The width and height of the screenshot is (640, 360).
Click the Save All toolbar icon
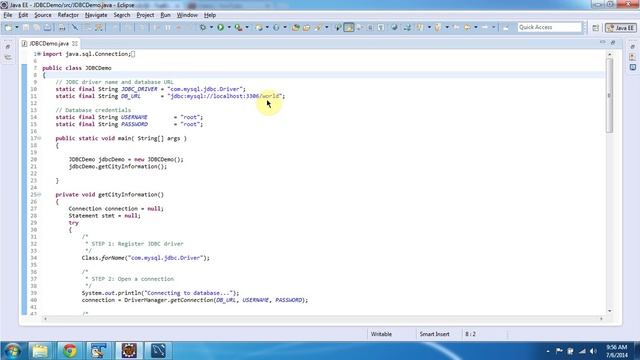[37, 27]
